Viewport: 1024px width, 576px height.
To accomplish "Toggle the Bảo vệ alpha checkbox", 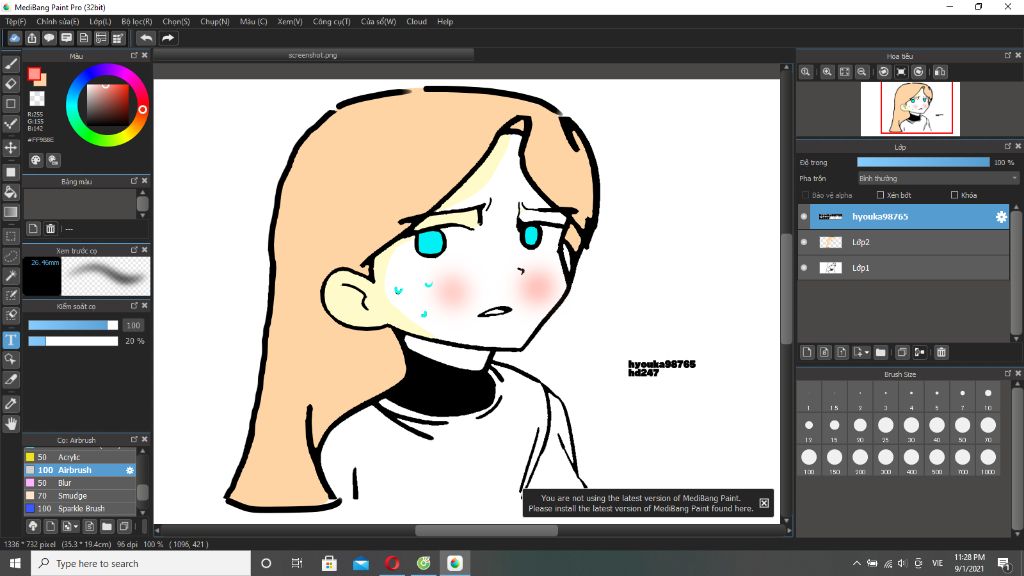I will [x=805, y=195].
